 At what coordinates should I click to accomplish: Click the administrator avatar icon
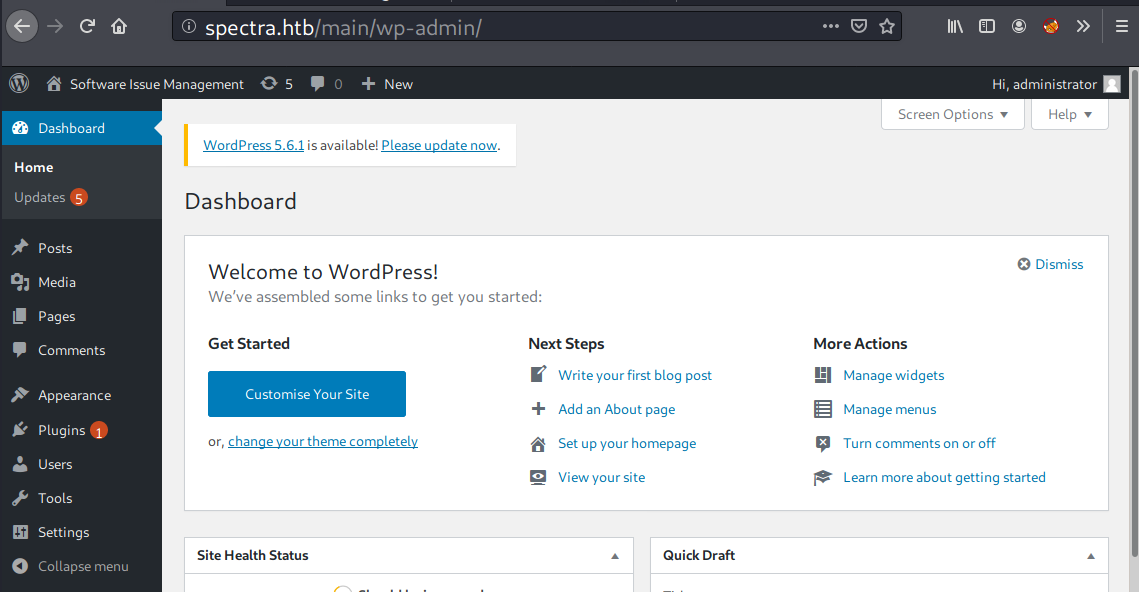tap(1112, 85)
